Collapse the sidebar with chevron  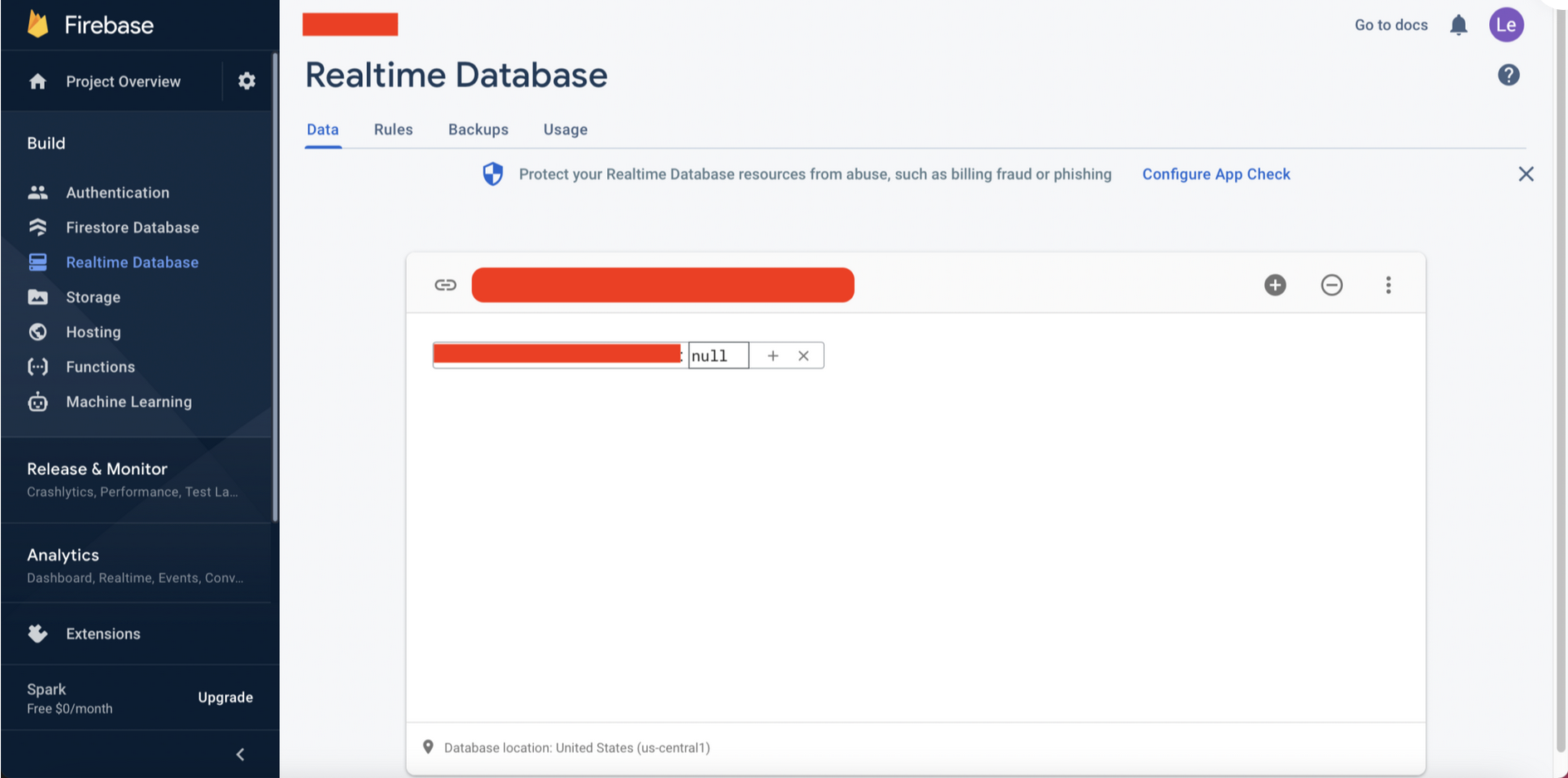(x=240, y=754)
